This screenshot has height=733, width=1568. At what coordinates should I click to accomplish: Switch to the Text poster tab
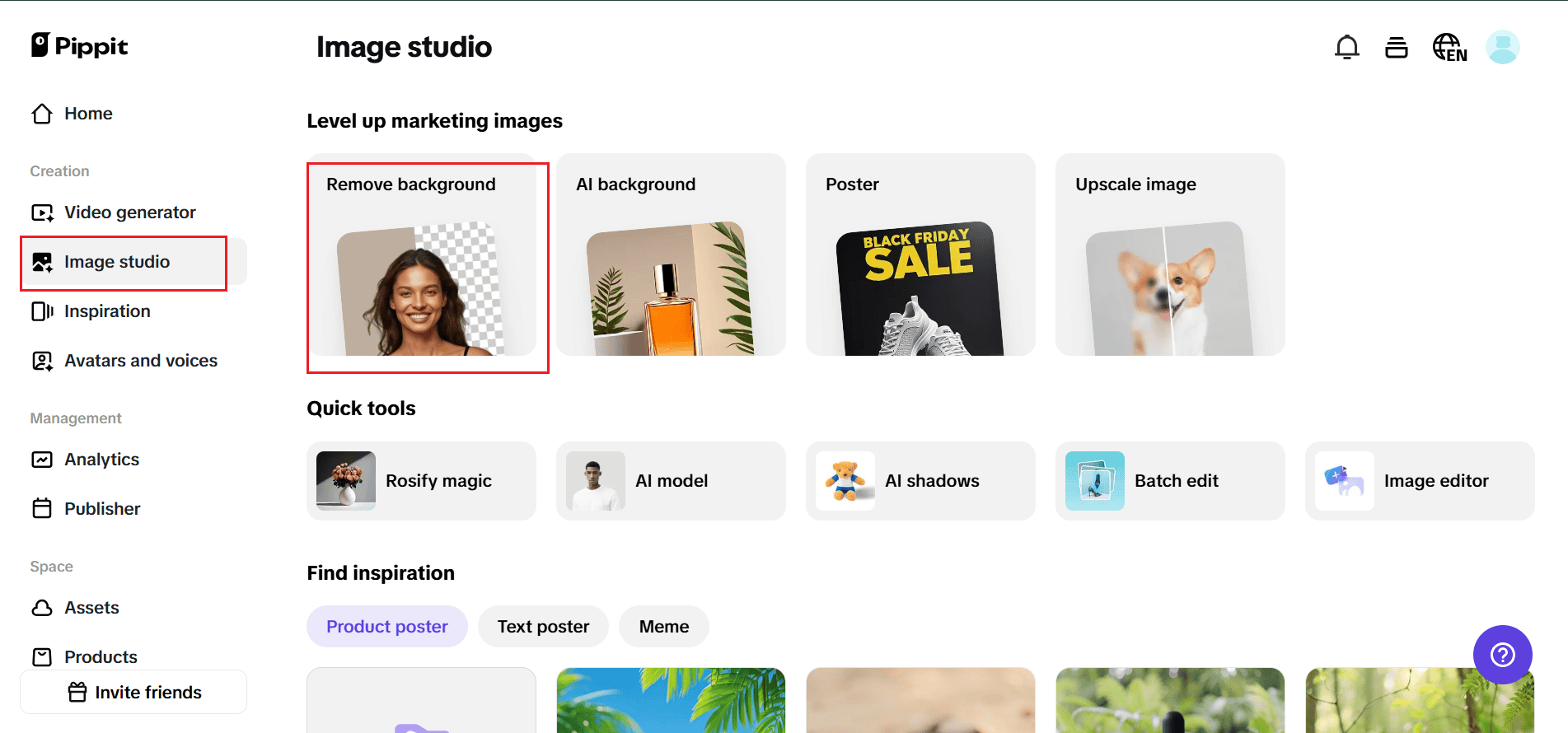pos(543,627)
